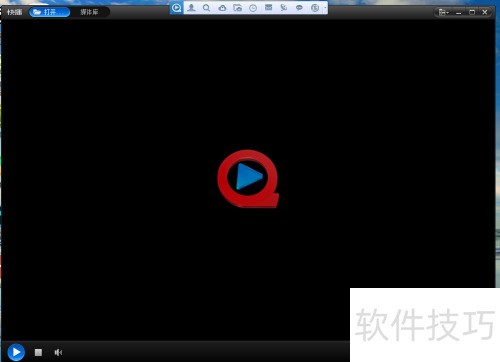The width and height of the screenshot is (500, 362).
Task: Open the user profile icon in toolbar
Action: click(191, 8)
